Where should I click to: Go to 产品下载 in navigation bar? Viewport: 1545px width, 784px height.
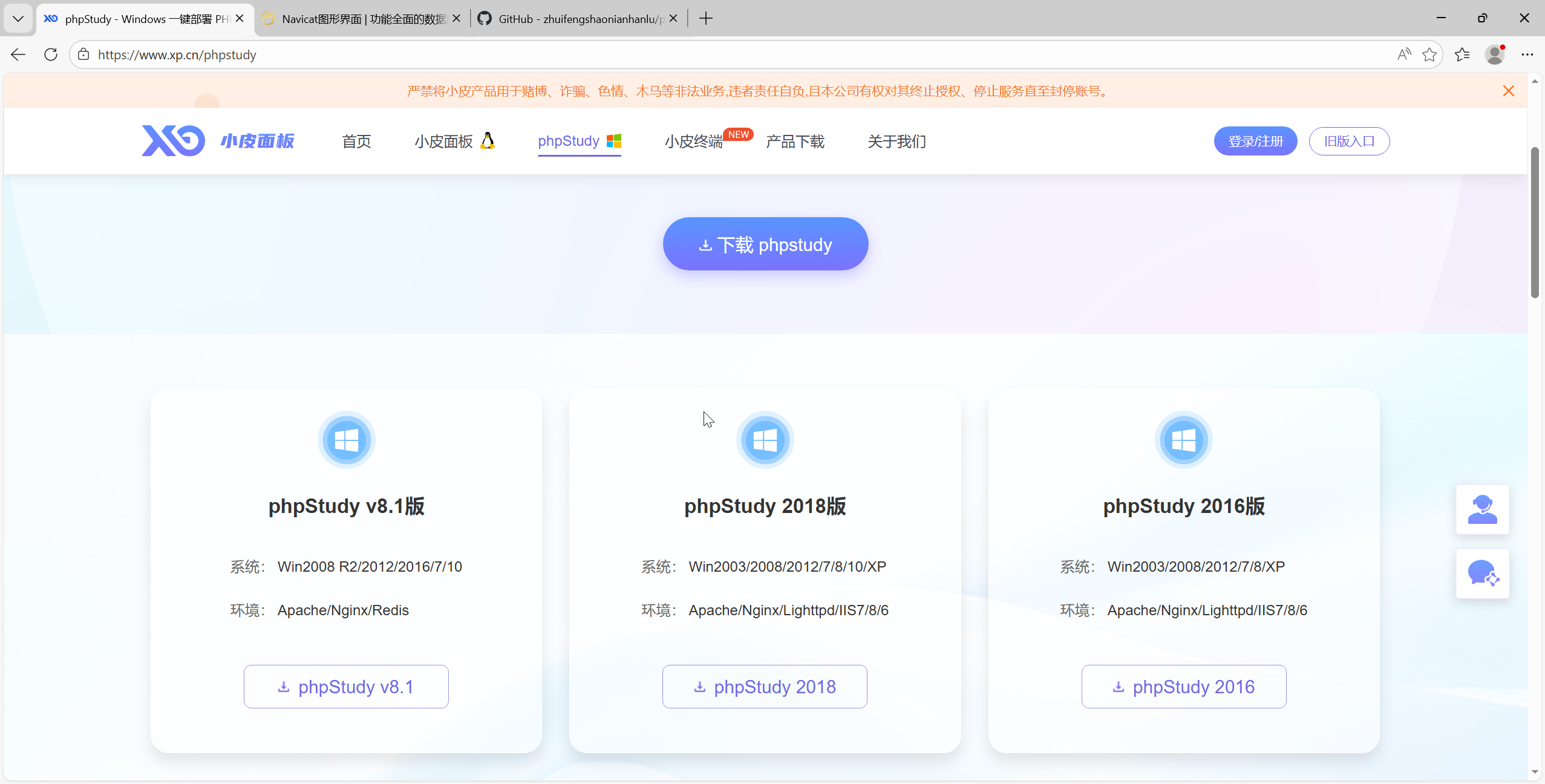coord(795,142)
